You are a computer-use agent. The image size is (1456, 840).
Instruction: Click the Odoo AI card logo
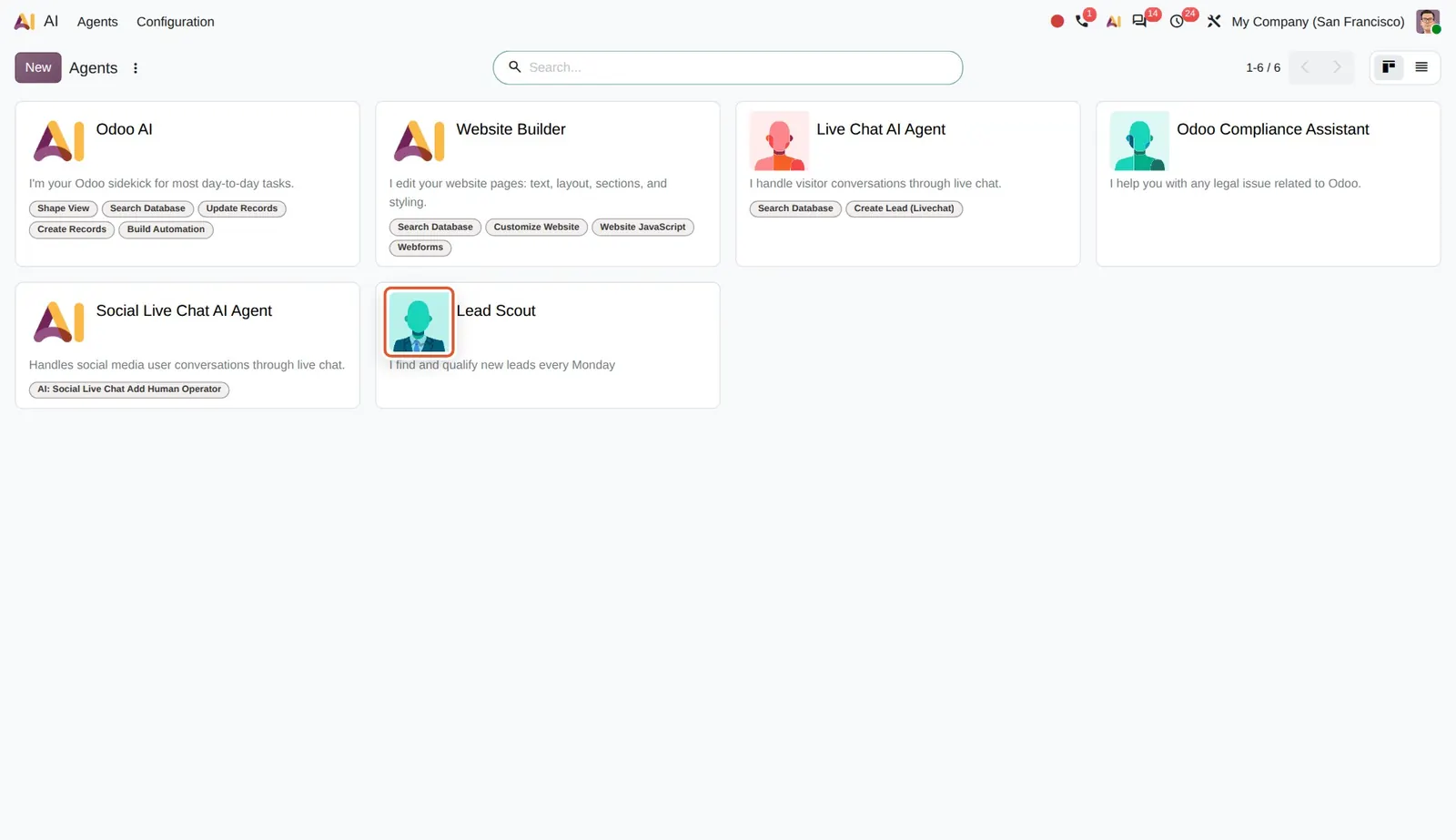coord(58,141)
